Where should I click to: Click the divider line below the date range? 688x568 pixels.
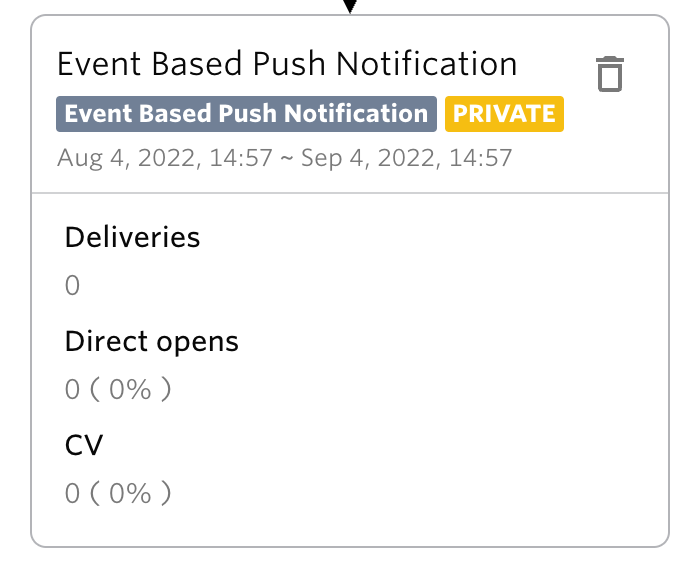350,193
